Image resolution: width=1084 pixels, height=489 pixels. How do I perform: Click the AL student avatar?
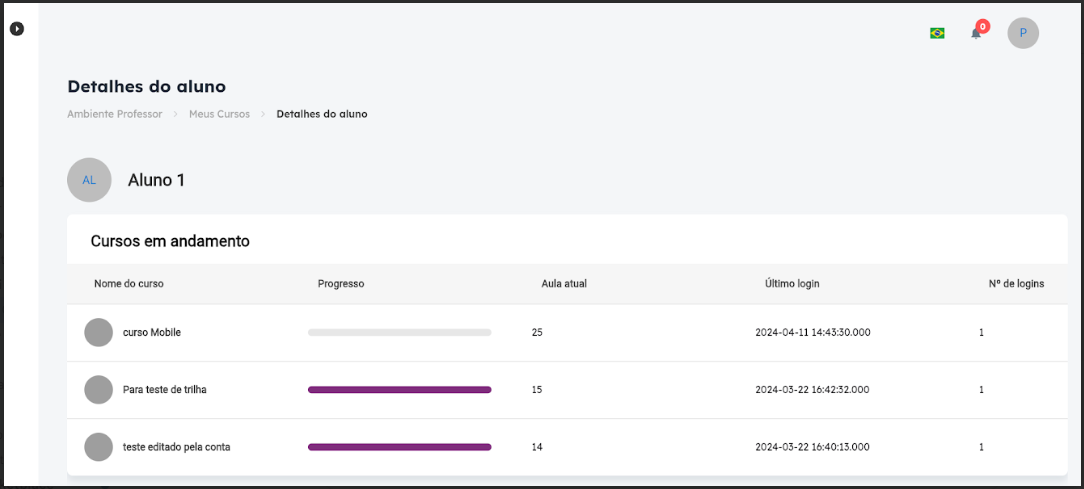coord(89,180)
